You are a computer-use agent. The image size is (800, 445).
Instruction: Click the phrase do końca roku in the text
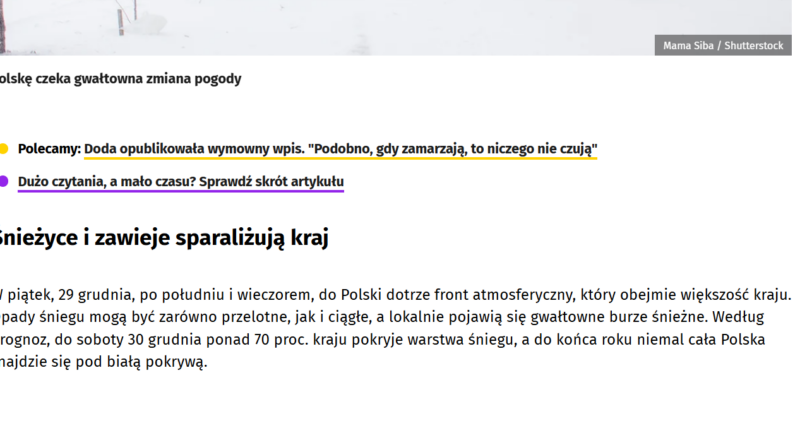point(593,340)
